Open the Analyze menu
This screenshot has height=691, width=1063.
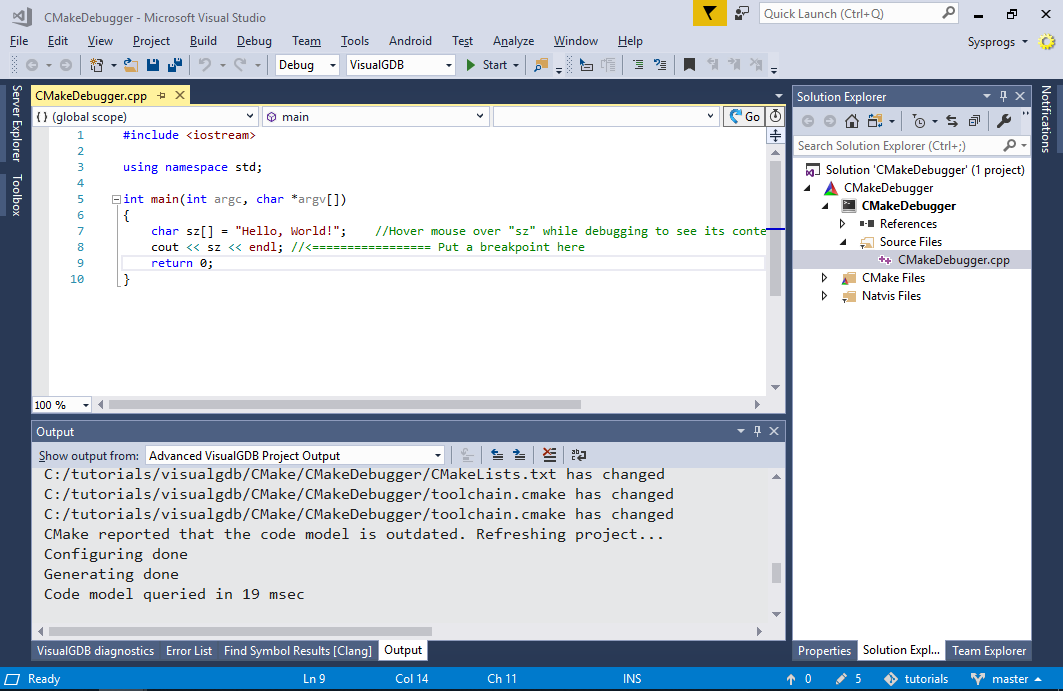[x=513, y=41]
